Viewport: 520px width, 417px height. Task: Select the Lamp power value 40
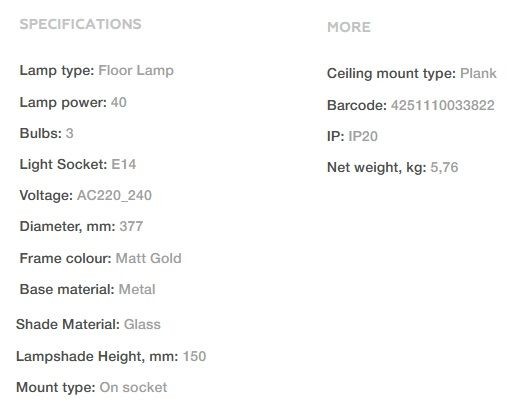(x=119, y=102)
